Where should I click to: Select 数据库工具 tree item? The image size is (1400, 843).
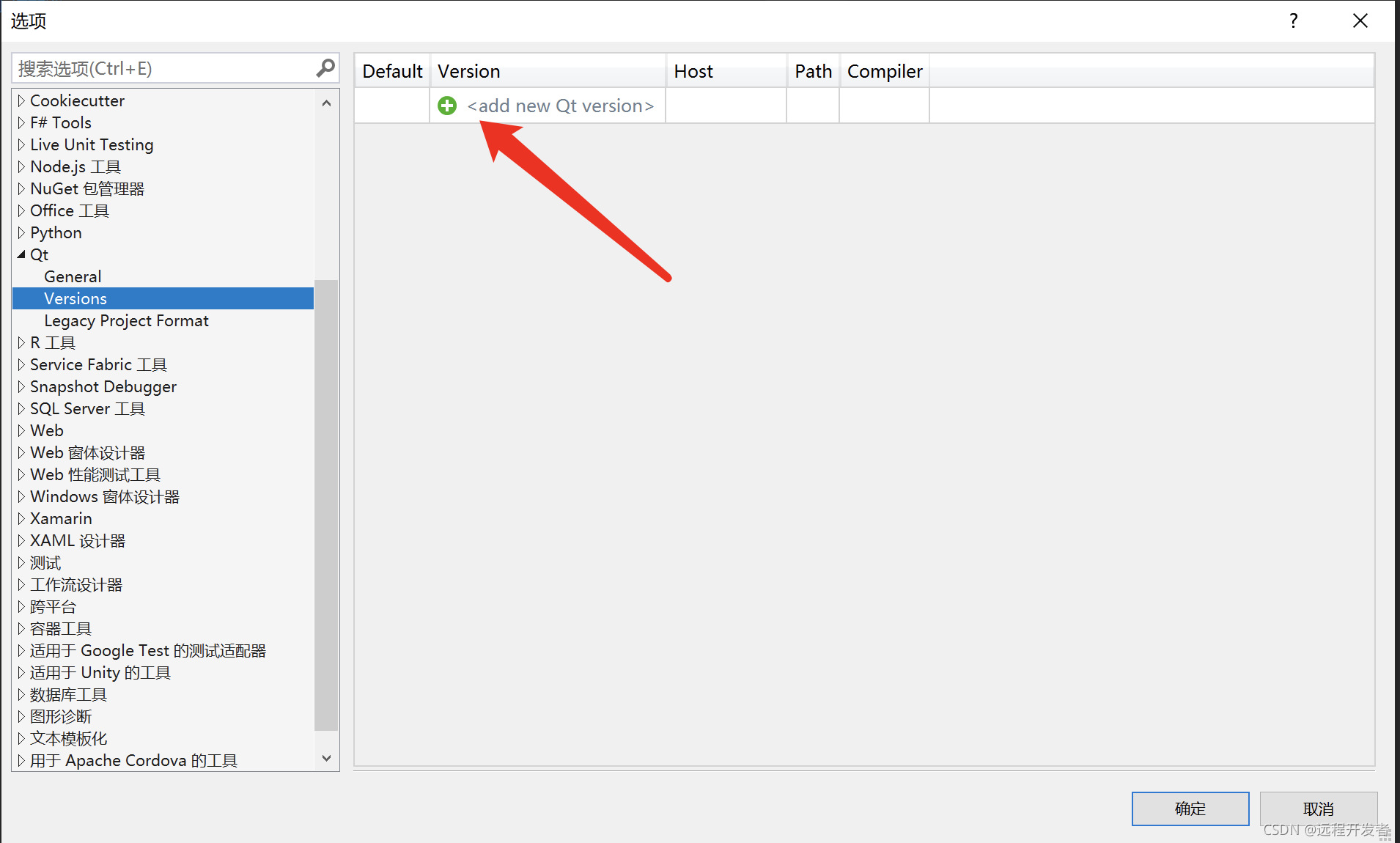coord(68,694)
